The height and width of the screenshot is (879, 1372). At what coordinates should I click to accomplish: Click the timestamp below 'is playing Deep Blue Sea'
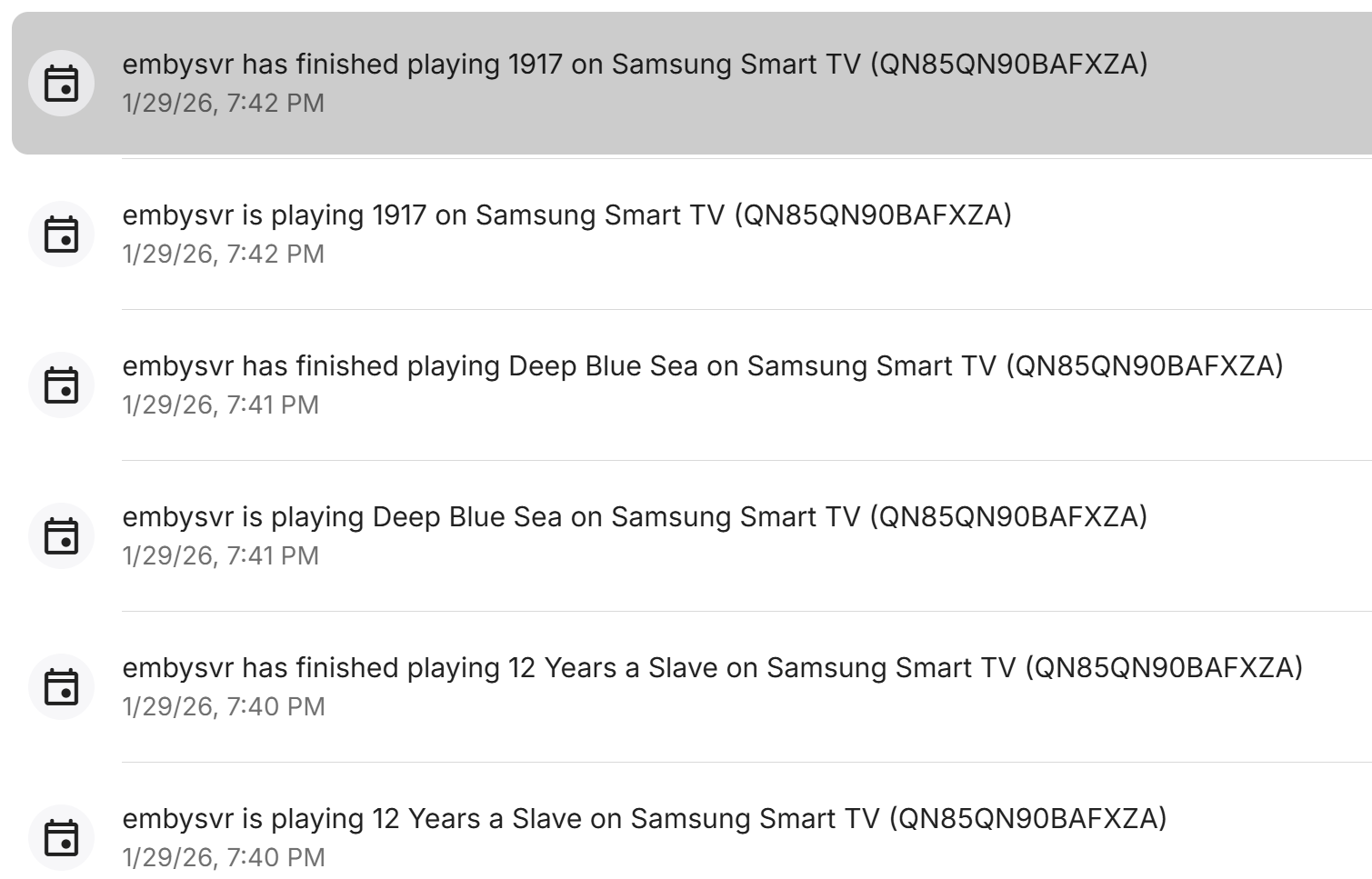(x=221, y=556)
